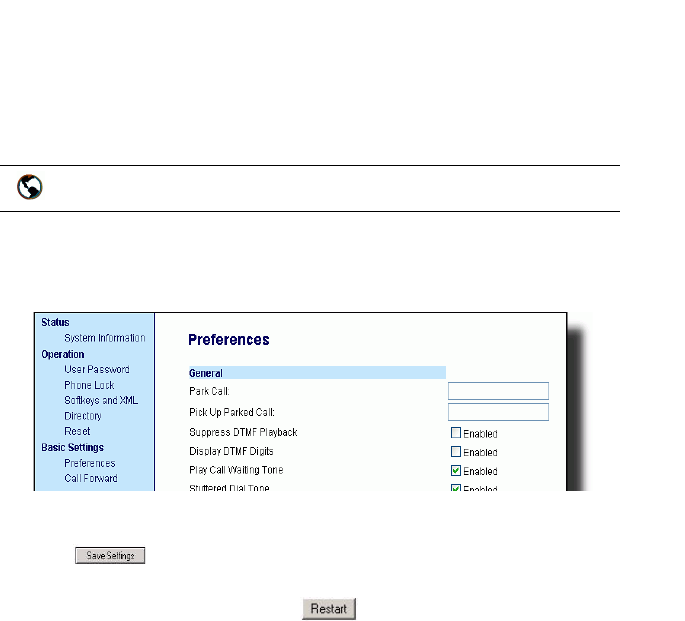The image size is (685, 621).
Task: Open the User Password page
Action: pos(97,369)
